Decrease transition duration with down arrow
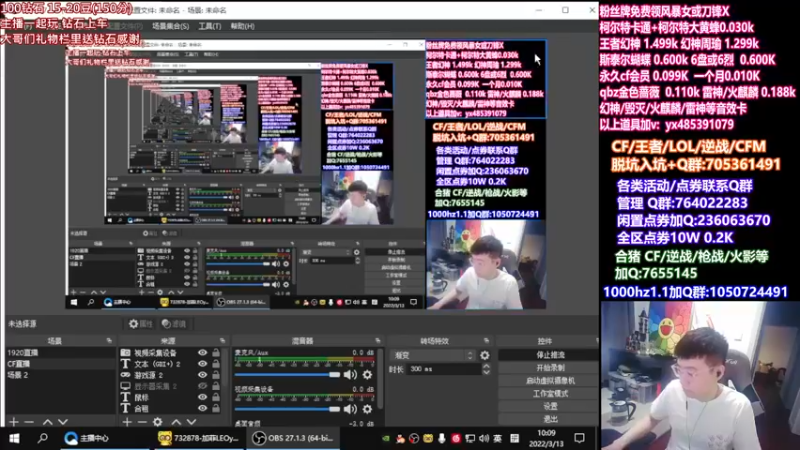This screenshot has height=450, width=800. click(x=486, y=372)
